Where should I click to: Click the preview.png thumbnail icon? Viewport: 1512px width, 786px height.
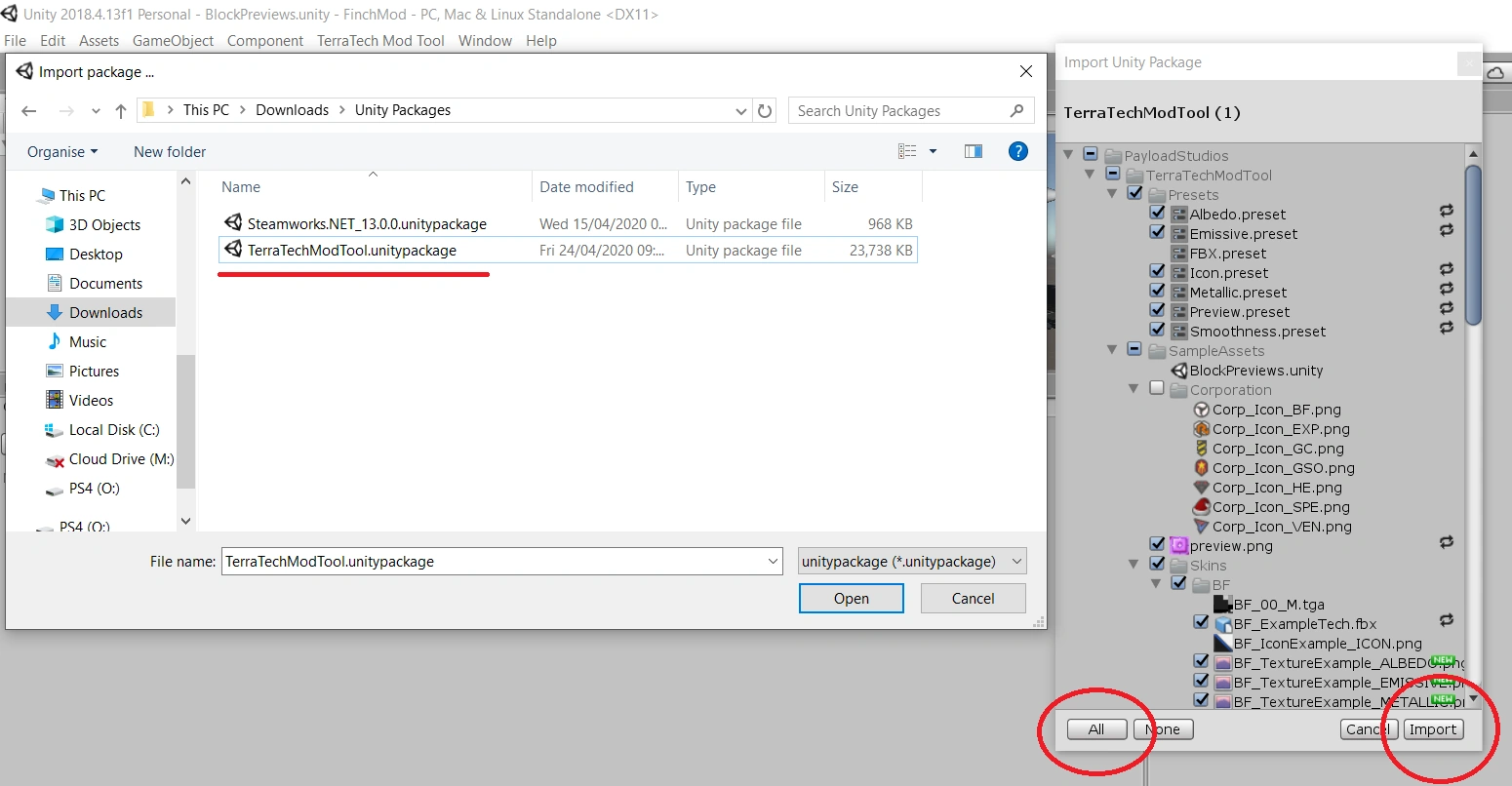click(1179, 546)
